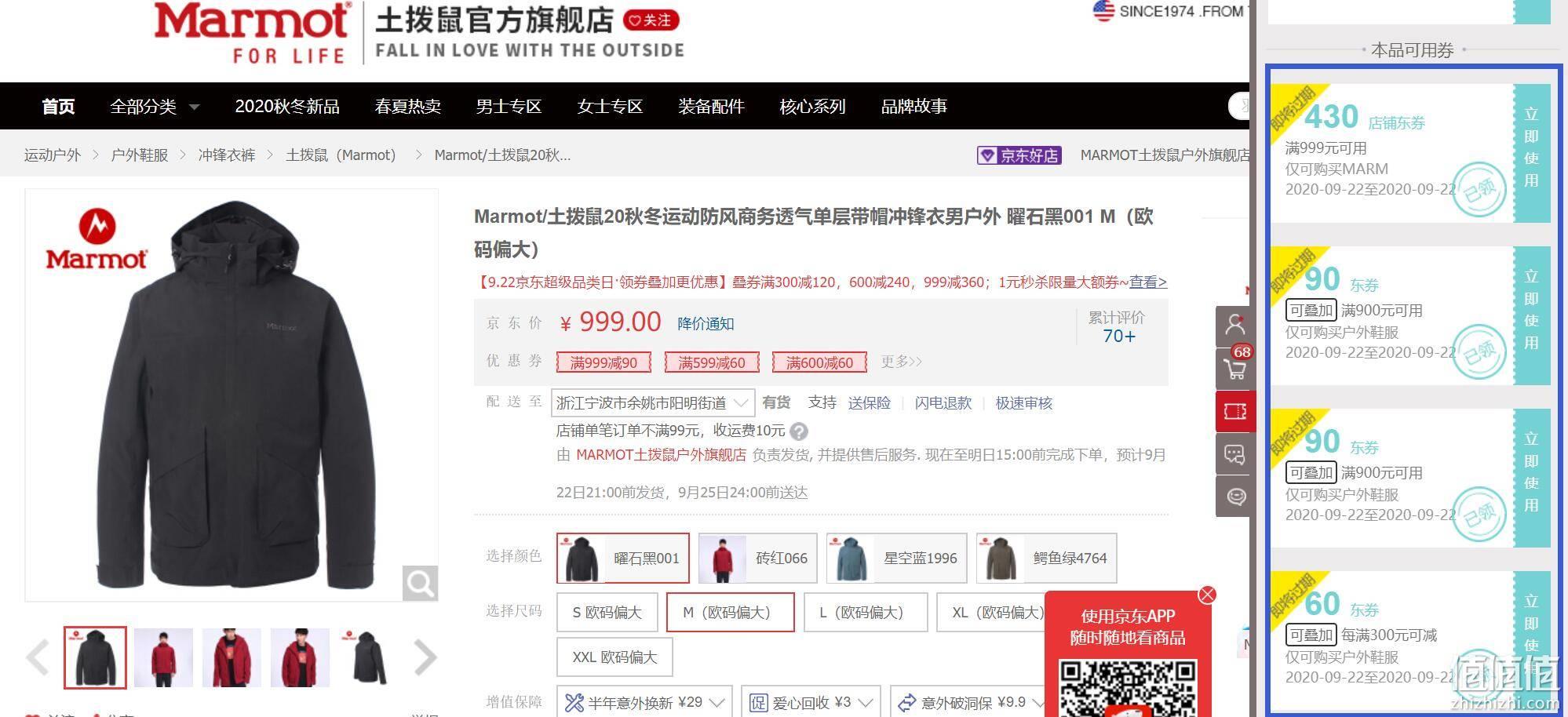
Task: Click the 满599减60 coupon tag
Action: point(712,362)
